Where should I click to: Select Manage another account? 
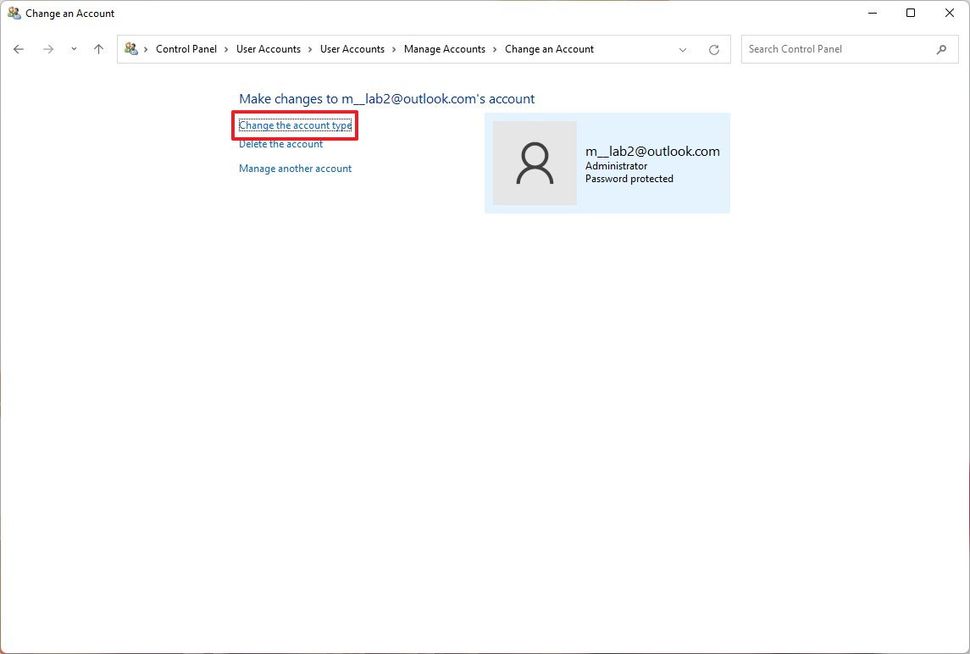coord(295,168)
